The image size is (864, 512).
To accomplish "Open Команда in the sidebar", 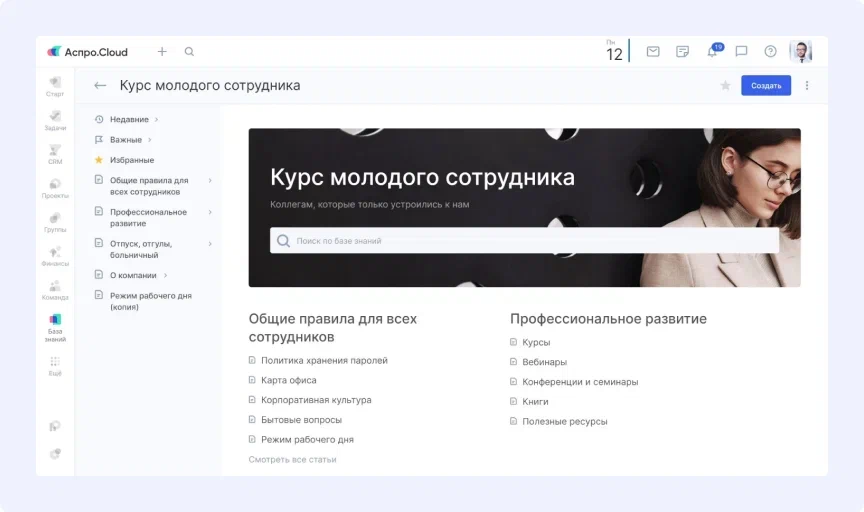I will (55, 290).
